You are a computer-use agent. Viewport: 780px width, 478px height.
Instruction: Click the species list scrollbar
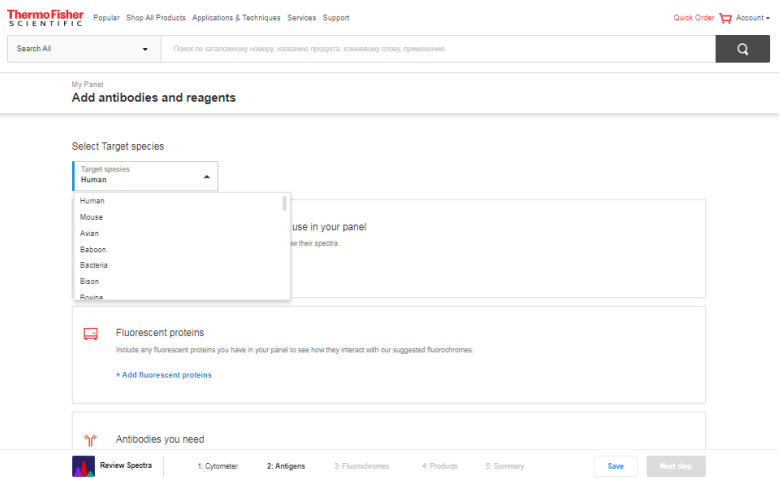tap(285, 204)
